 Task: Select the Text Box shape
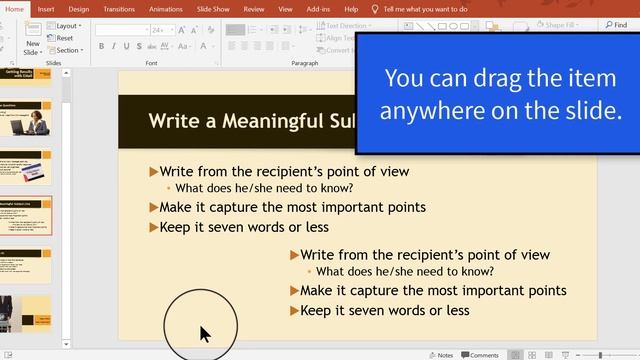click(x=408, y=26)
